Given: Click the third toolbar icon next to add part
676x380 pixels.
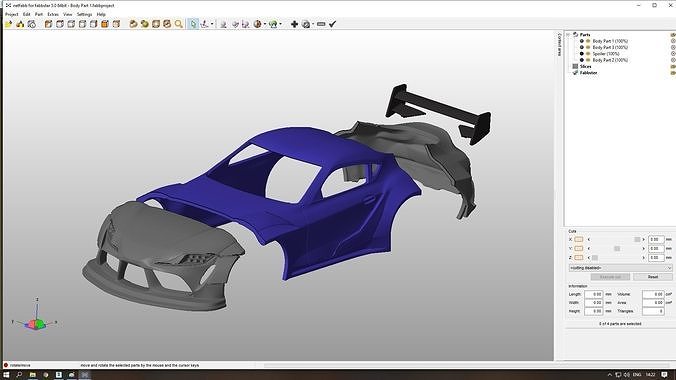Looking at the screenshot, I should (31, 24).
